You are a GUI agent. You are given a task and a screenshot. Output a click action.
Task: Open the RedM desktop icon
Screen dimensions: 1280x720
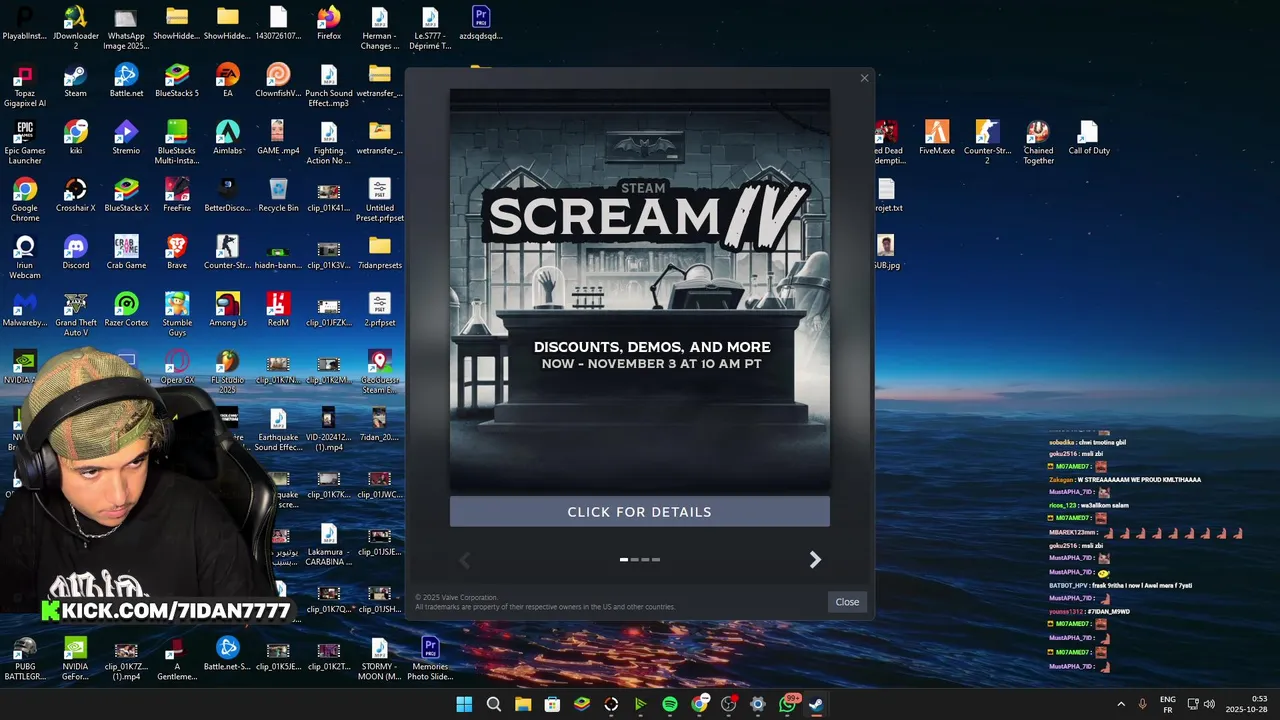click(x=278, y=311)
